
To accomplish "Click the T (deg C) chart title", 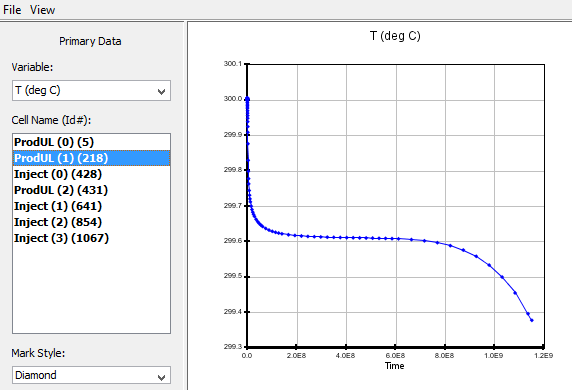I will tap(395, 36).
